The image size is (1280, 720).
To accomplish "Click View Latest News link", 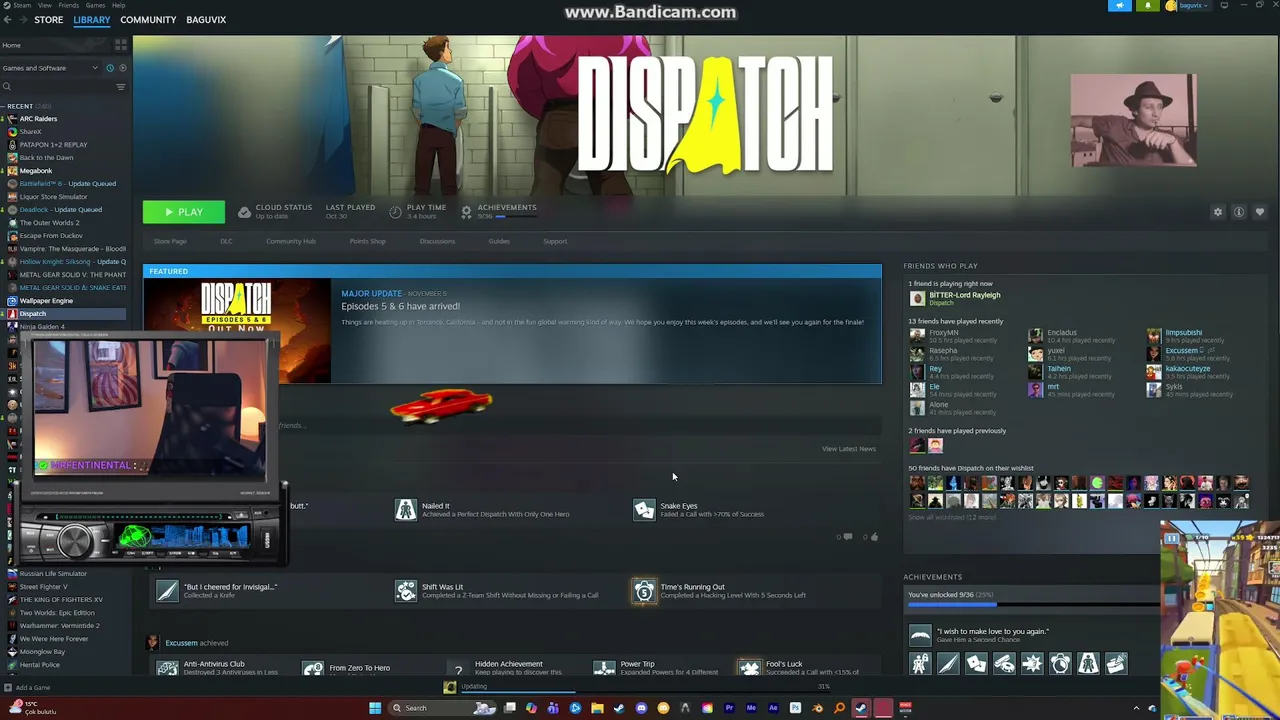I will pos(848,449).
